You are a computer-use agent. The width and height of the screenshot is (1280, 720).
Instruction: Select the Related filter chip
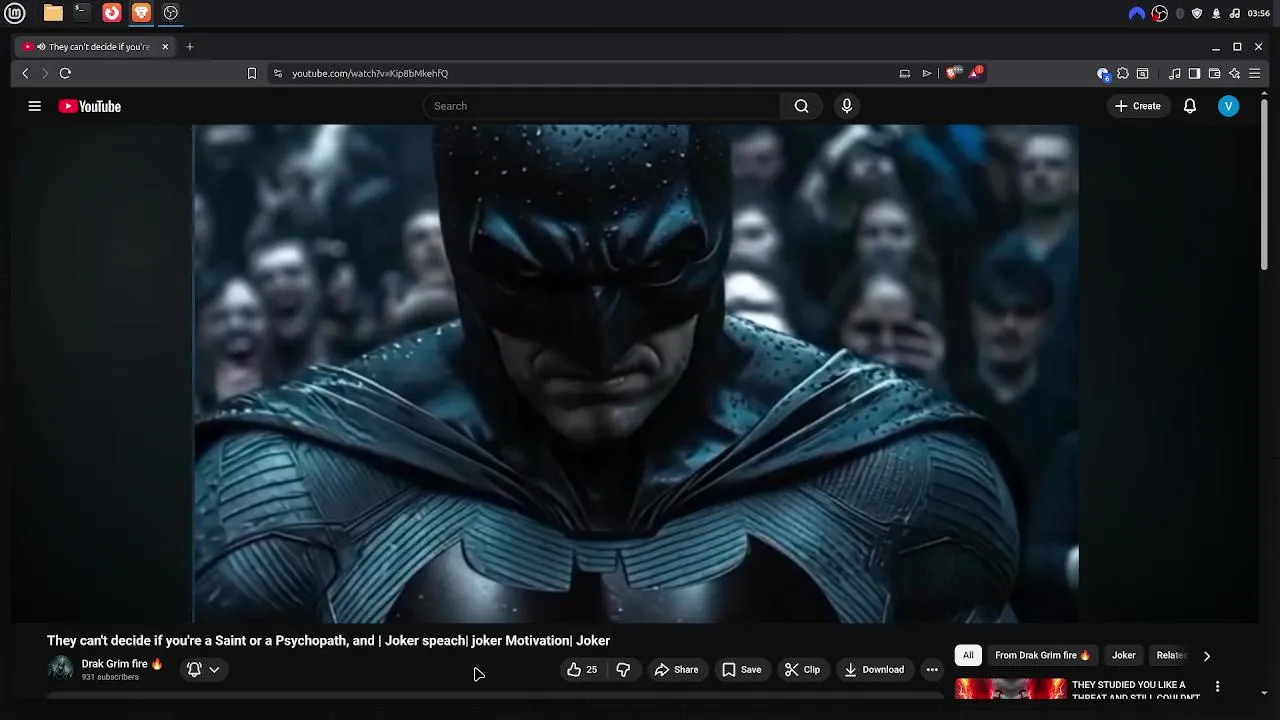[1170, 656]
